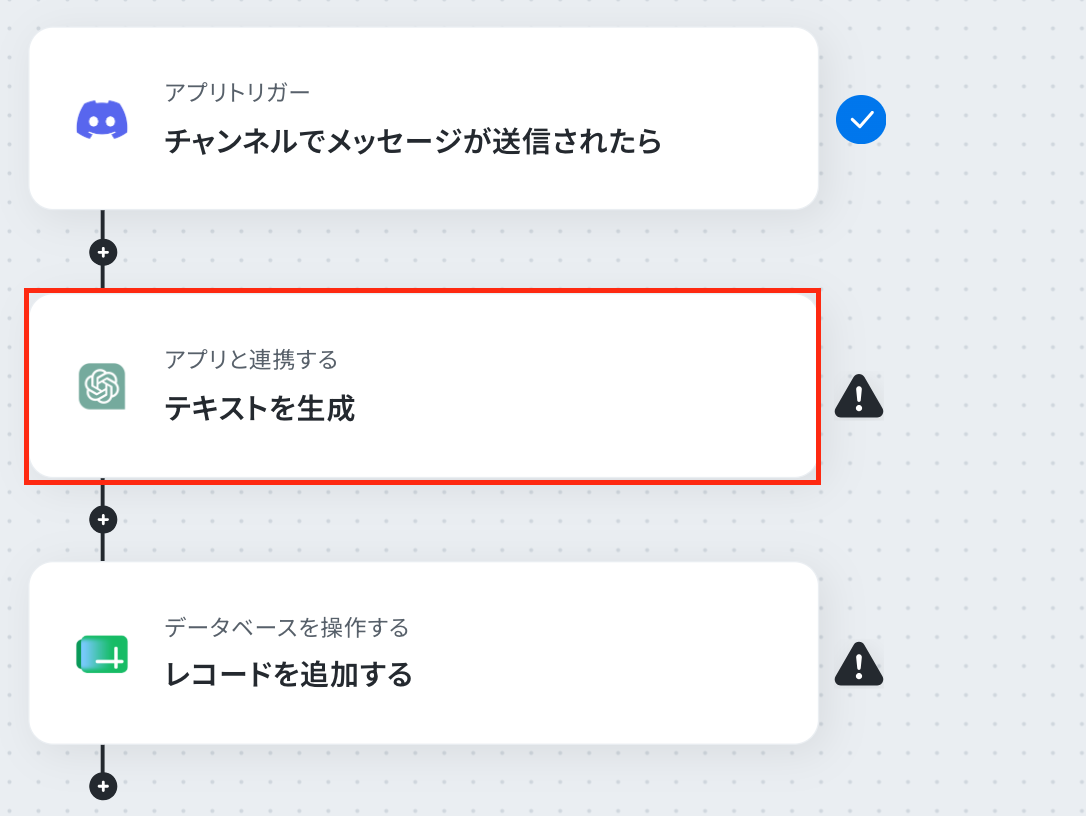This screenshot has height=816, width=1086.
Task: Click warning icon beside テキストを生成 step
Action: tap(859, 397)
